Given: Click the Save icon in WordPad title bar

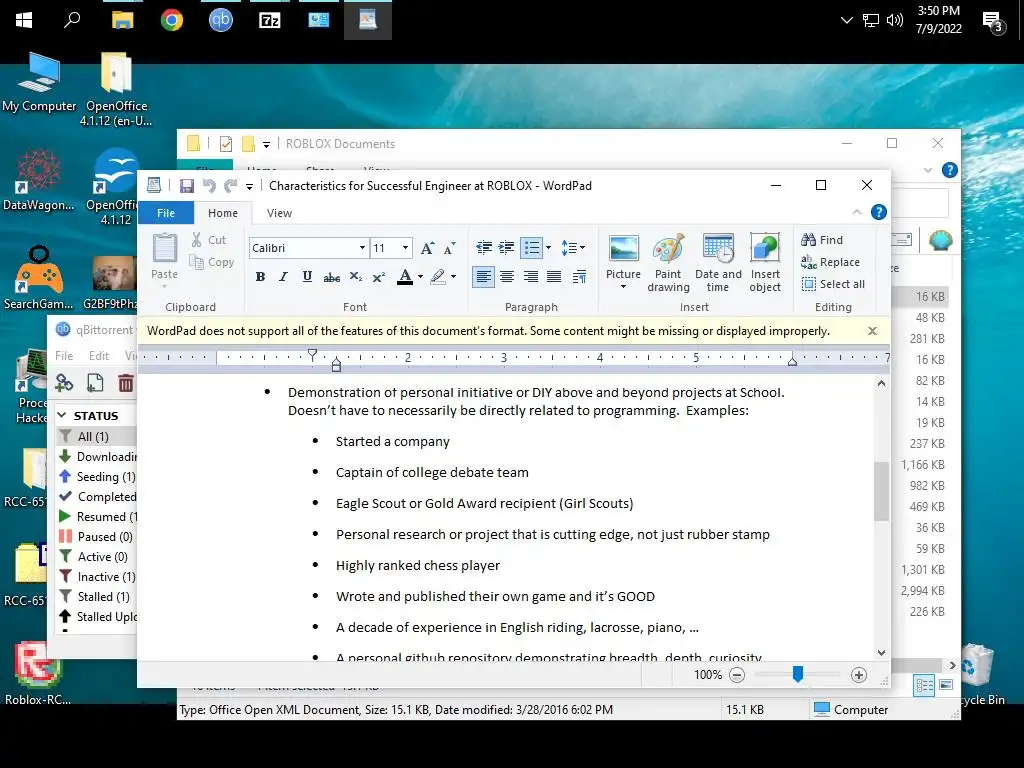Looking at the screenshot, I should (x=187, y=186).
